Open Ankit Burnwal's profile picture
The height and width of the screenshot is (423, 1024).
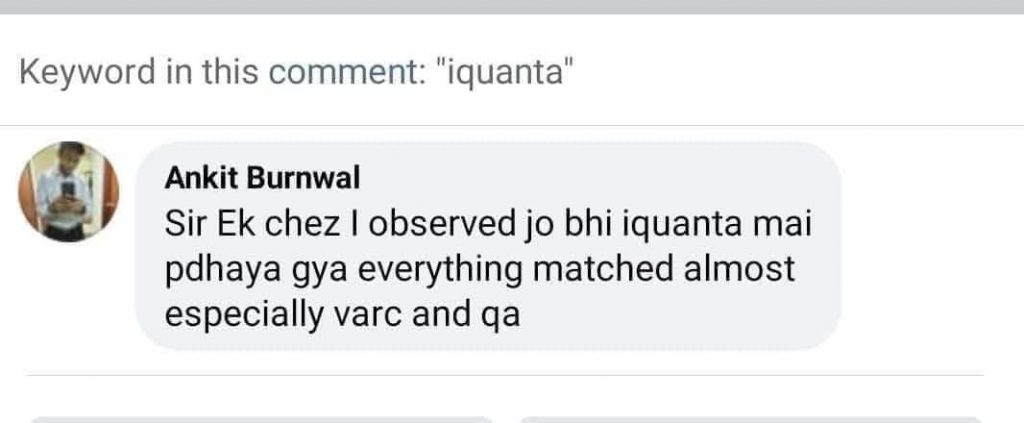click(69, 191)
